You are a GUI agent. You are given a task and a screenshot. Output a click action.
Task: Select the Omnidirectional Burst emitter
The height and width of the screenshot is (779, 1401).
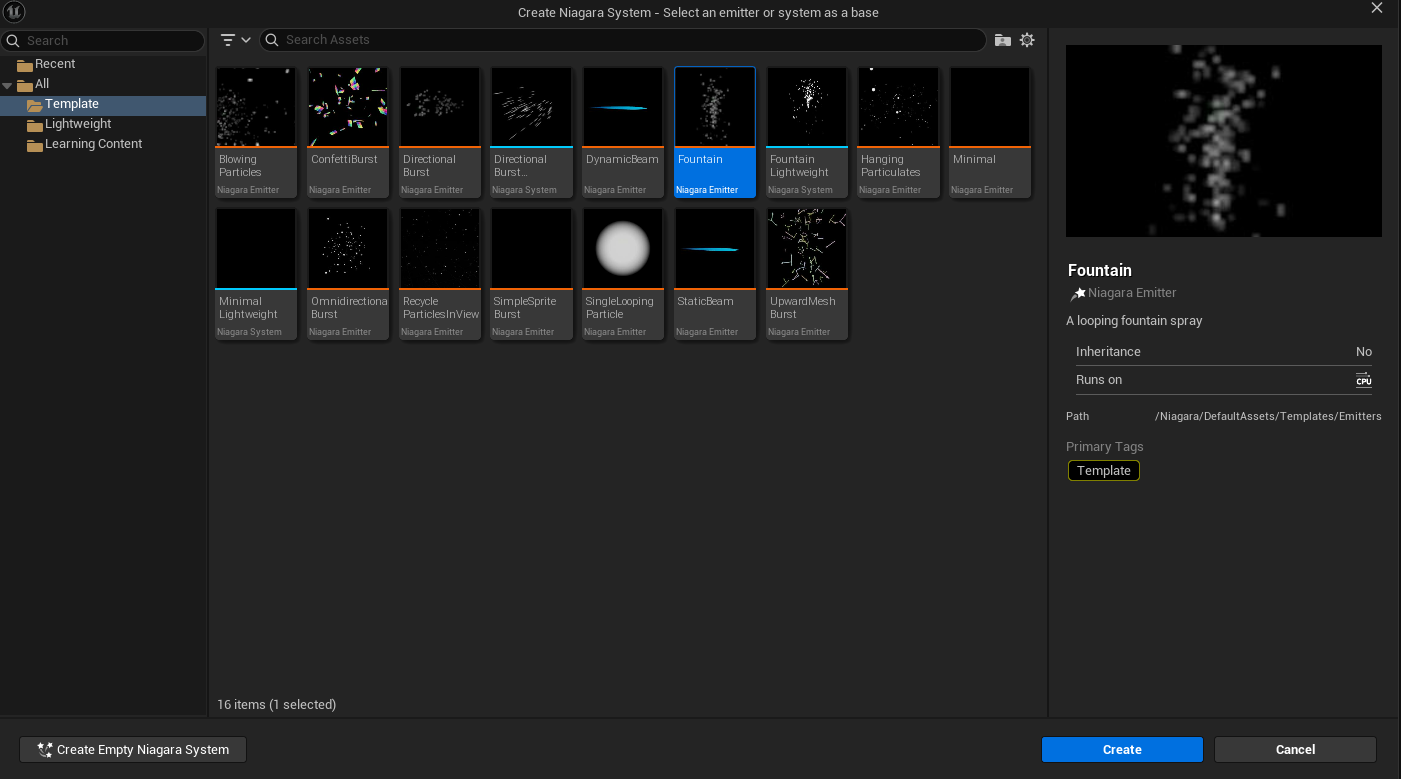coord(348,274)
